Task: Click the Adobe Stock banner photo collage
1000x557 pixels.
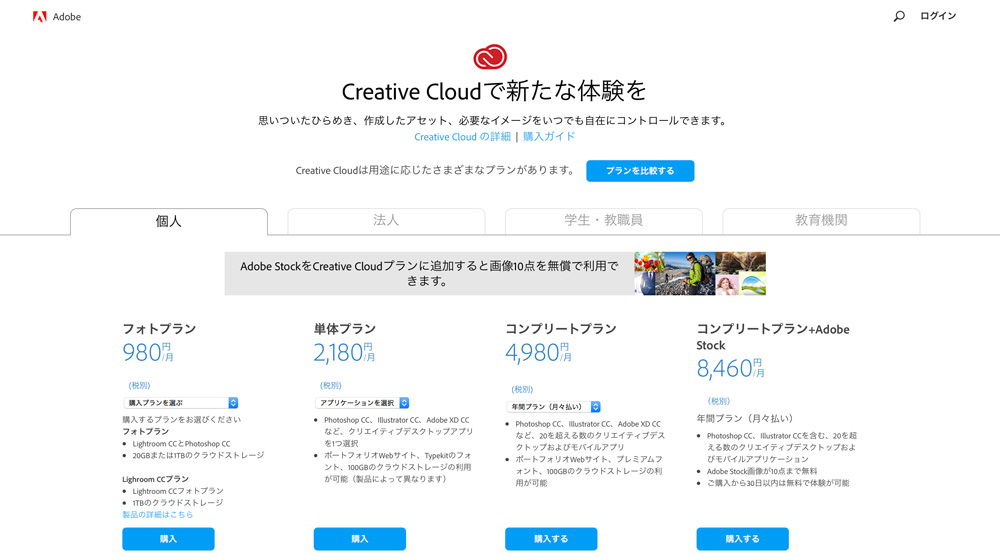Action: (700, 274)
